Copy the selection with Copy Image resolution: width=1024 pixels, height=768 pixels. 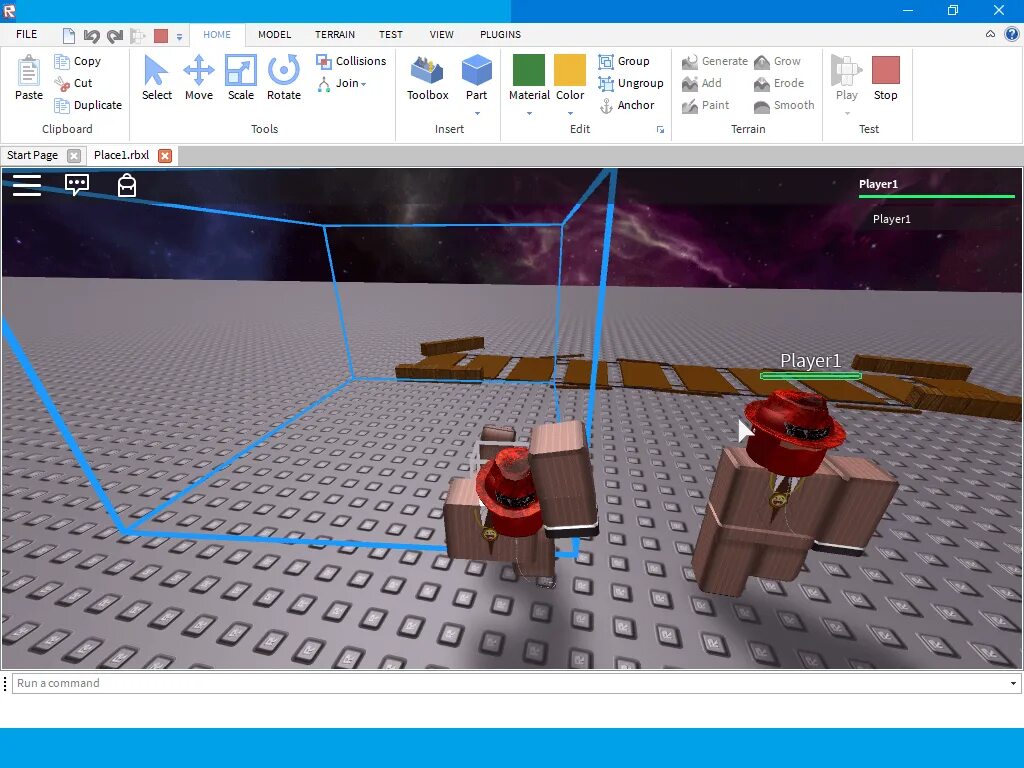click(x=78, y=61)
